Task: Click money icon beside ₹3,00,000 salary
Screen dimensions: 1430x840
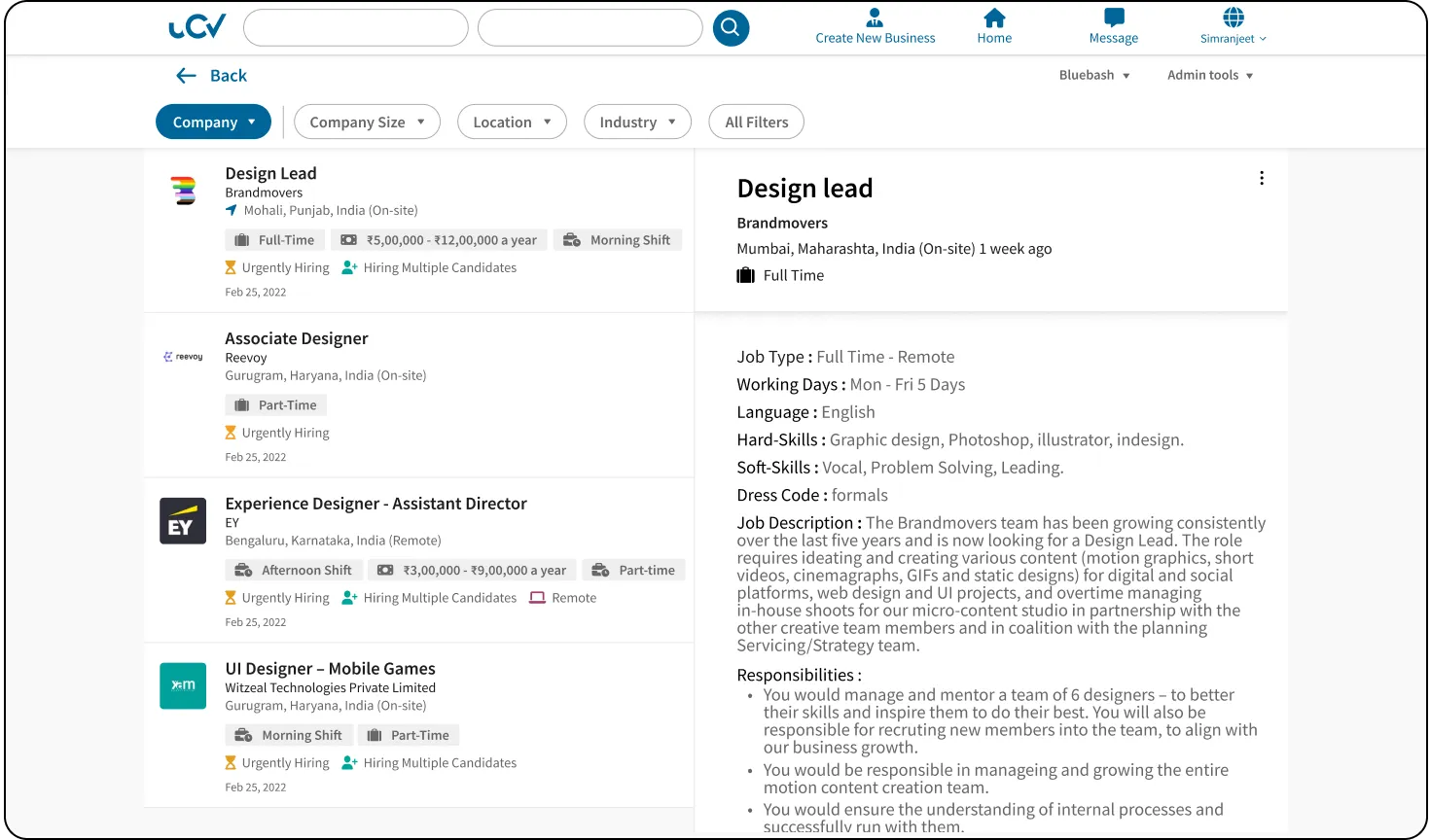Action: click(x=385, y=571)
